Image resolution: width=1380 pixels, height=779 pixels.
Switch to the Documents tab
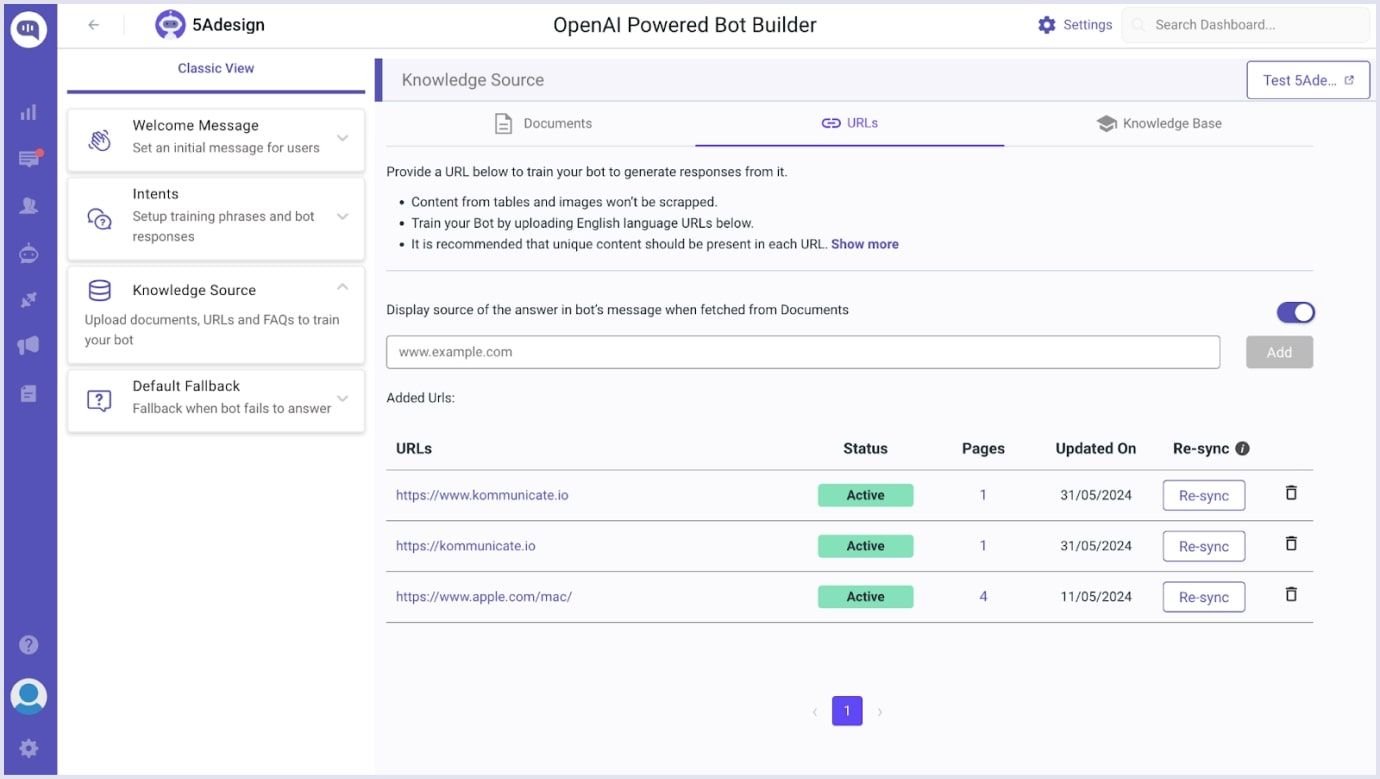[x=541, y=124]
